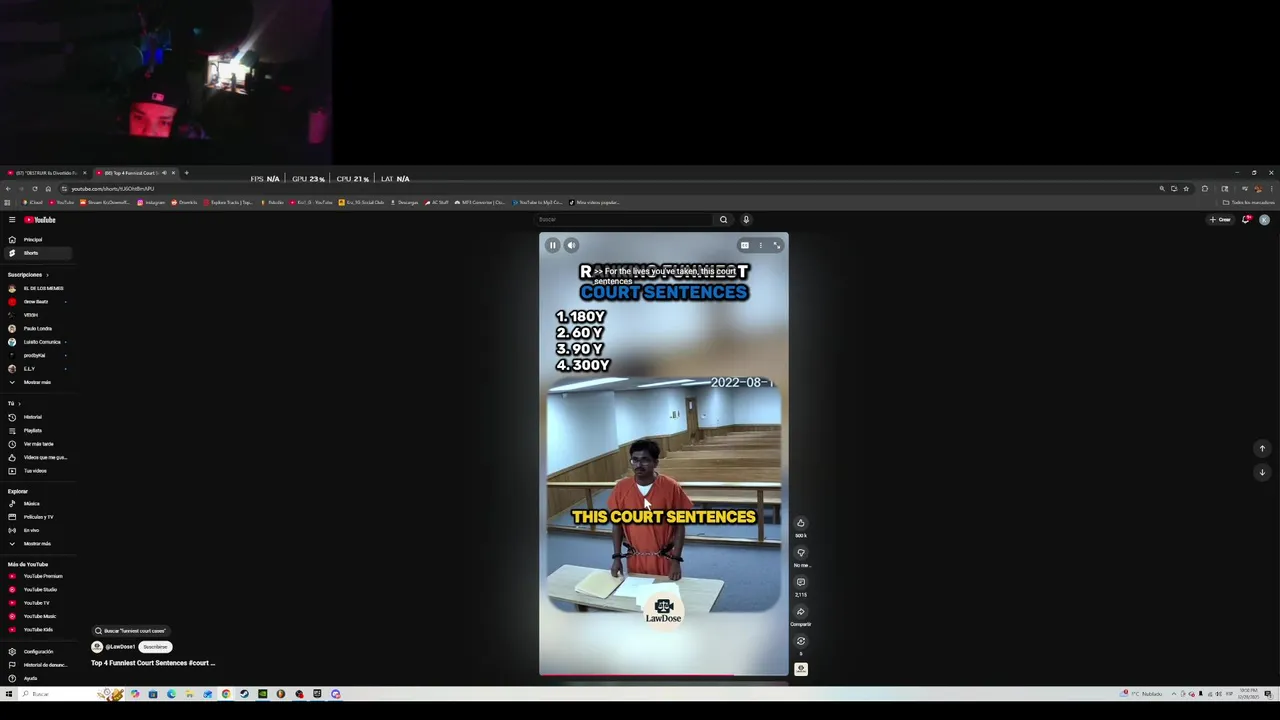The image size is (1280, 720).
Task: Open YouTube Studio link
Action: pos(37,589)
